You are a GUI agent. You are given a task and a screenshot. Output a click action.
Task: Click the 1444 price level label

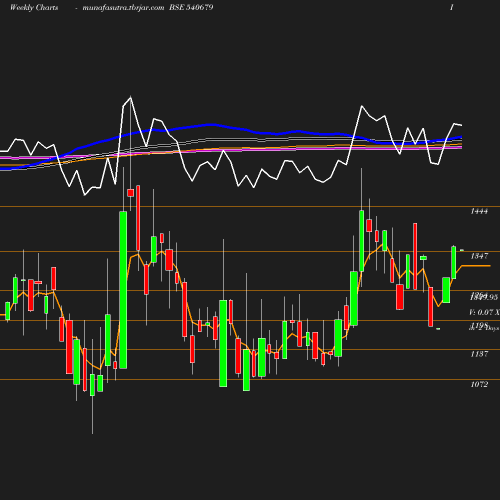coord(479,211)
